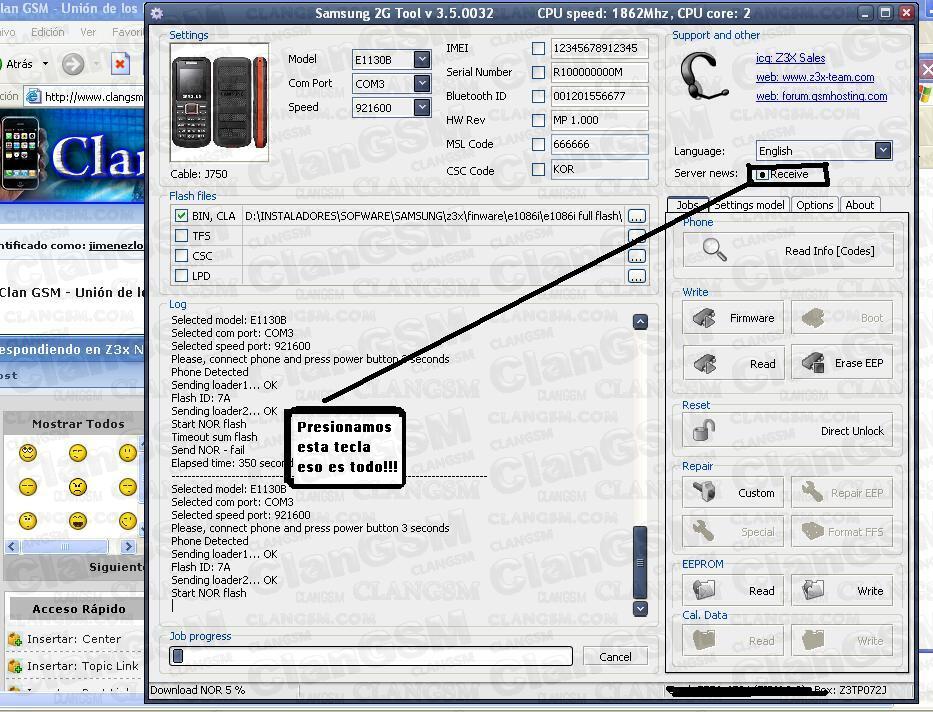The height and width of the screenshot is (712, 933).
Task: Click EEPROM Write button
Action: pos(842,591)
